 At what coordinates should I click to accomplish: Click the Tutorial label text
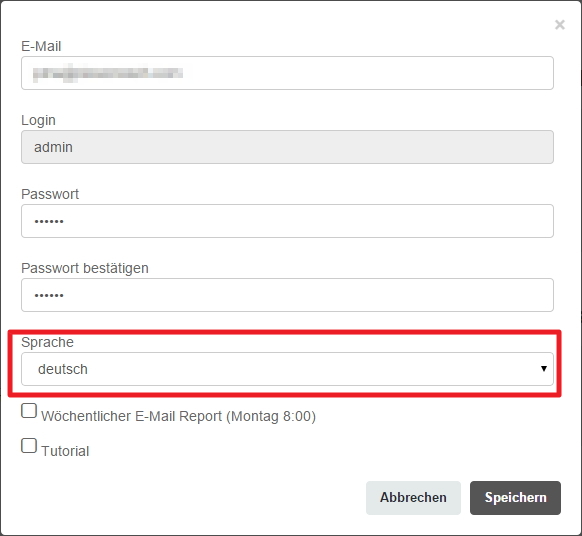click(65, 451)
